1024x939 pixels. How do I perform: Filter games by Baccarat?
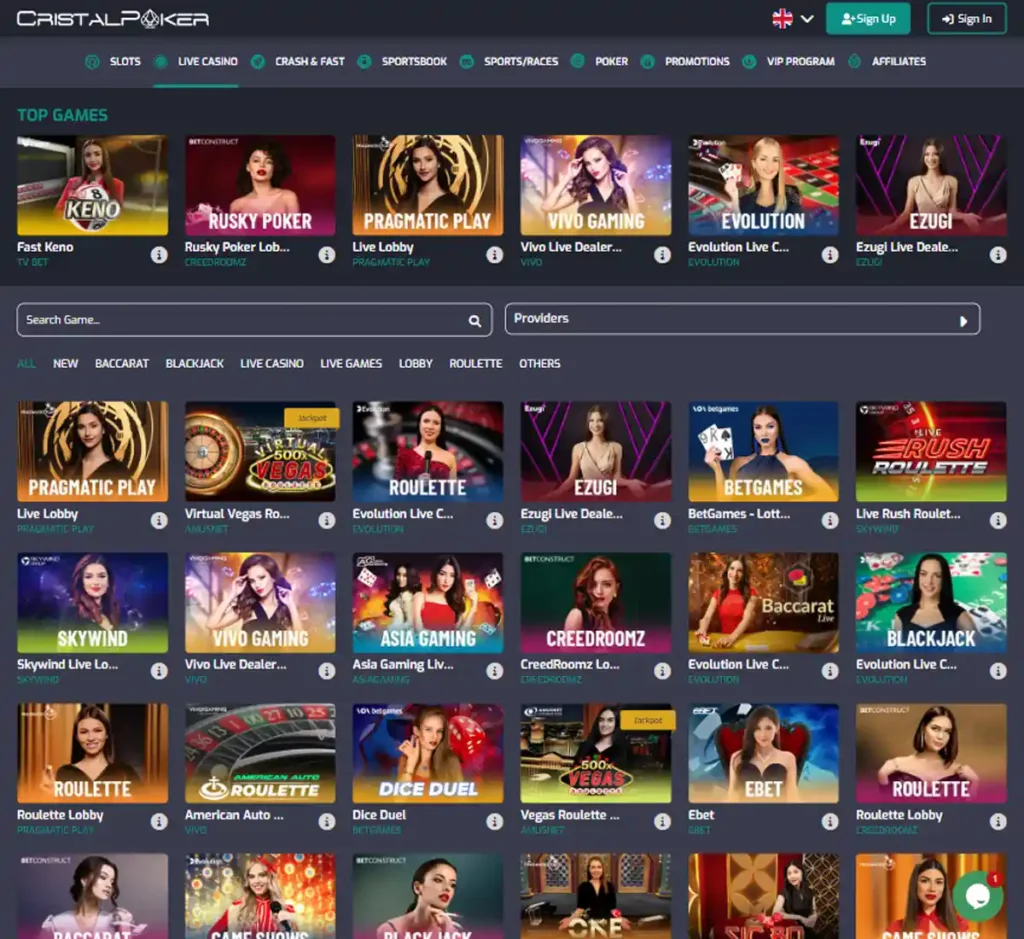pyautogui.click(x=121, y=363)
